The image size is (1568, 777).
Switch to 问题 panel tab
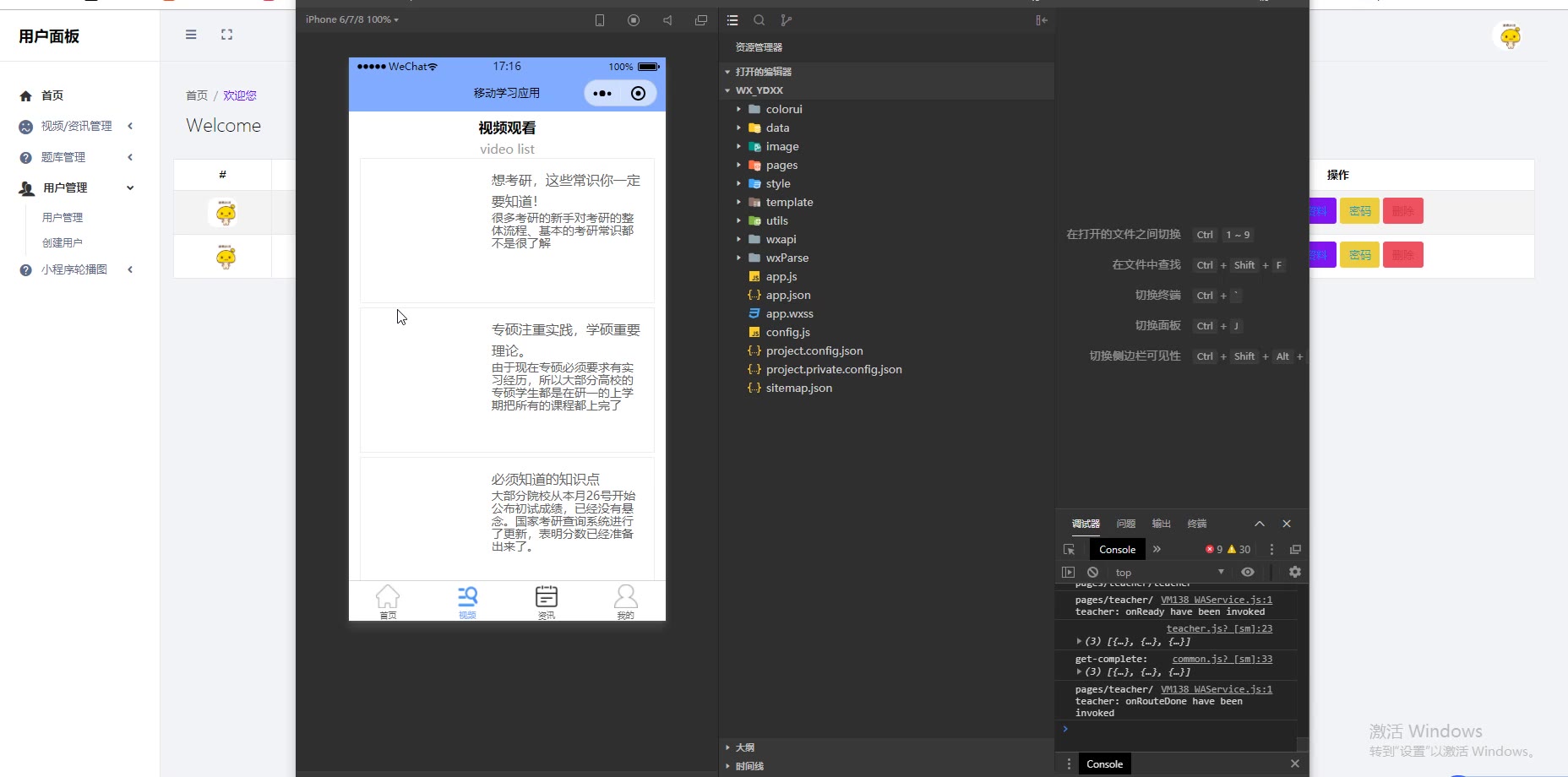[1126, 524]
